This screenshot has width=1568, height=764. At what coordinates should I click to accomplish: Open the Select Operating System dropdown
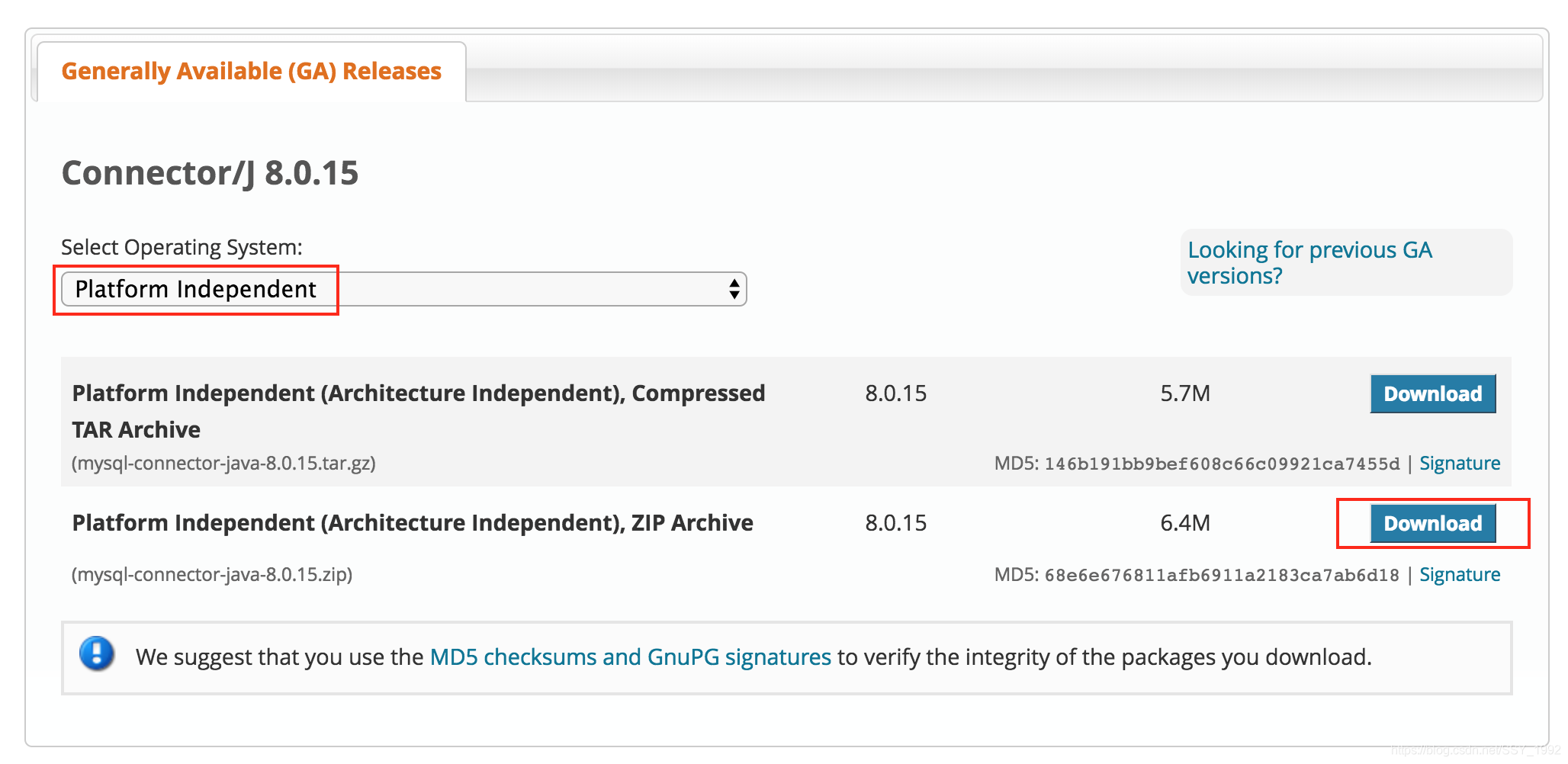(x=403, y=289)
